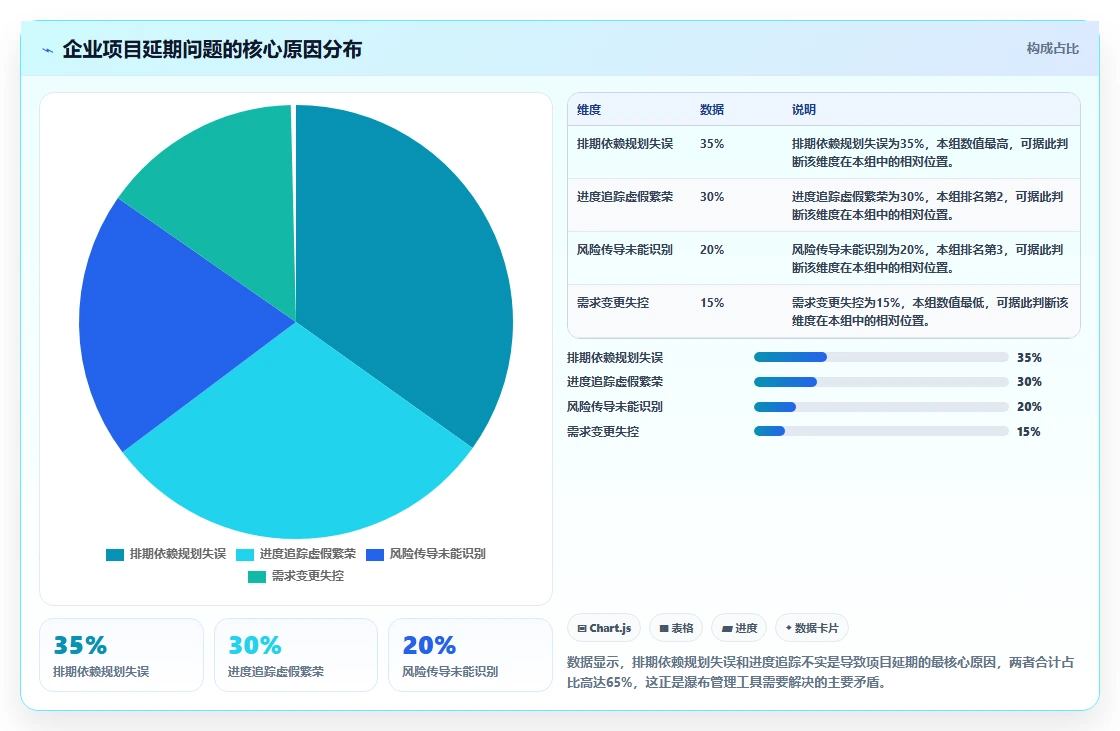This screenshot has height=731, width=1120.
Task: Click description stating 本组排名第3
Action: pyautogui.click(x=927, y=259)
